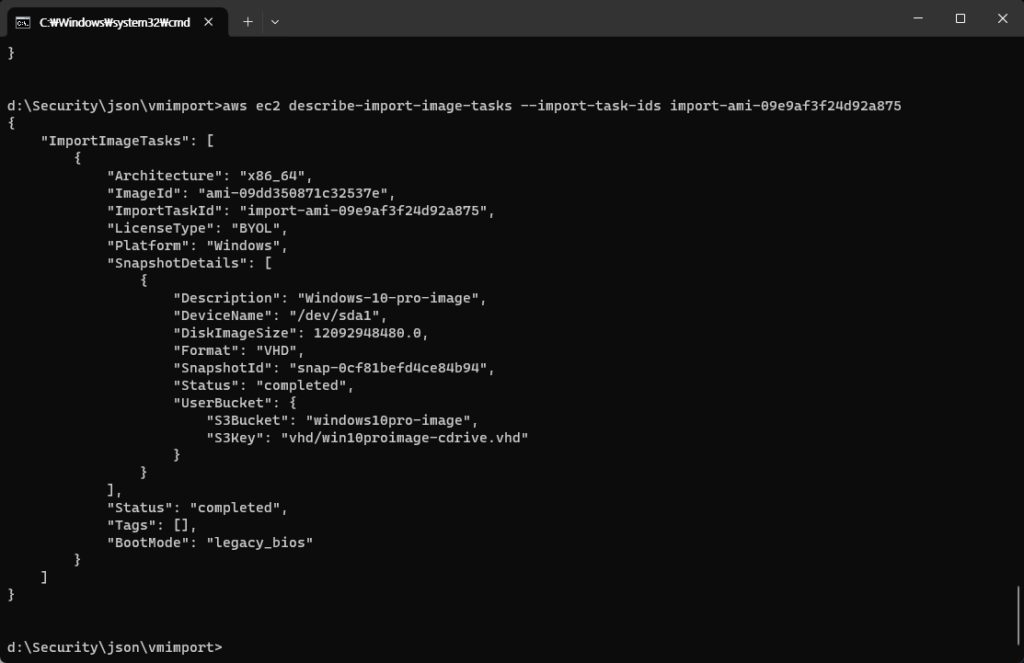Click the "ImportTaskId" line in output

pos(301,210)
